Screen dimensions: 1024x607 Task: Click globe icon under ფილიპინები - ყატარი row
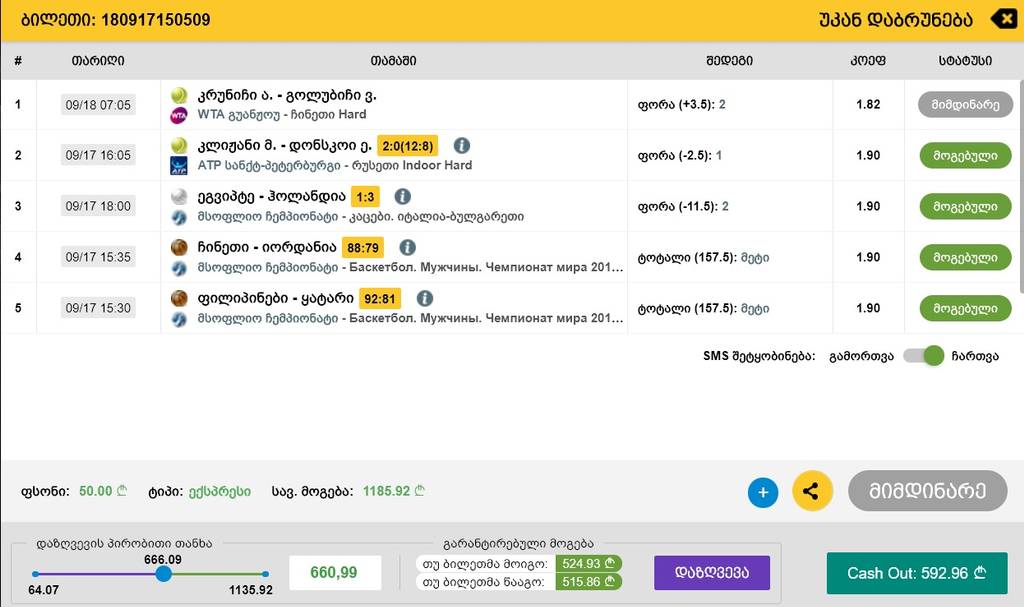click(179, 319)
